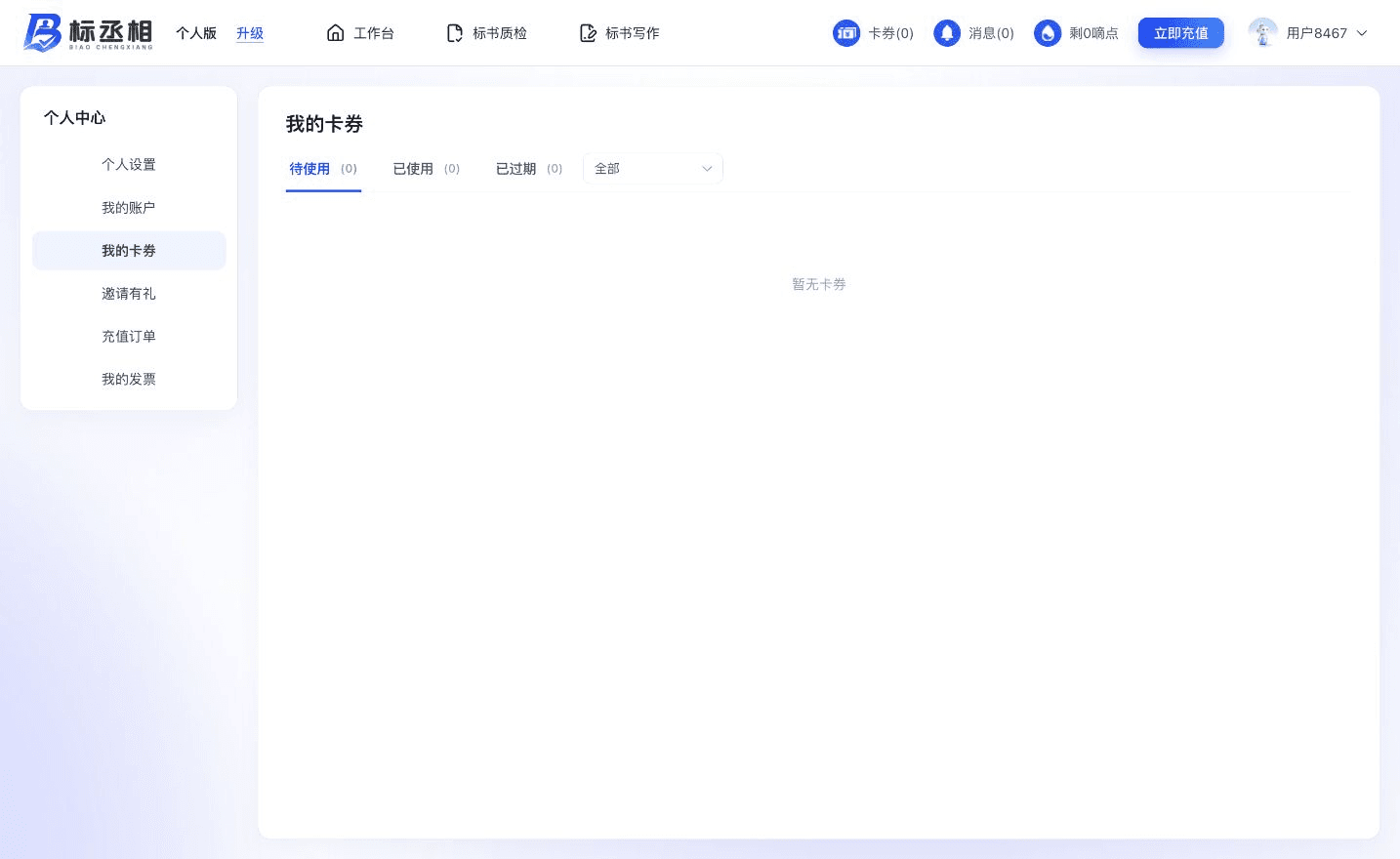
Task: Click the 个人版 label
Action: point(196,33)
